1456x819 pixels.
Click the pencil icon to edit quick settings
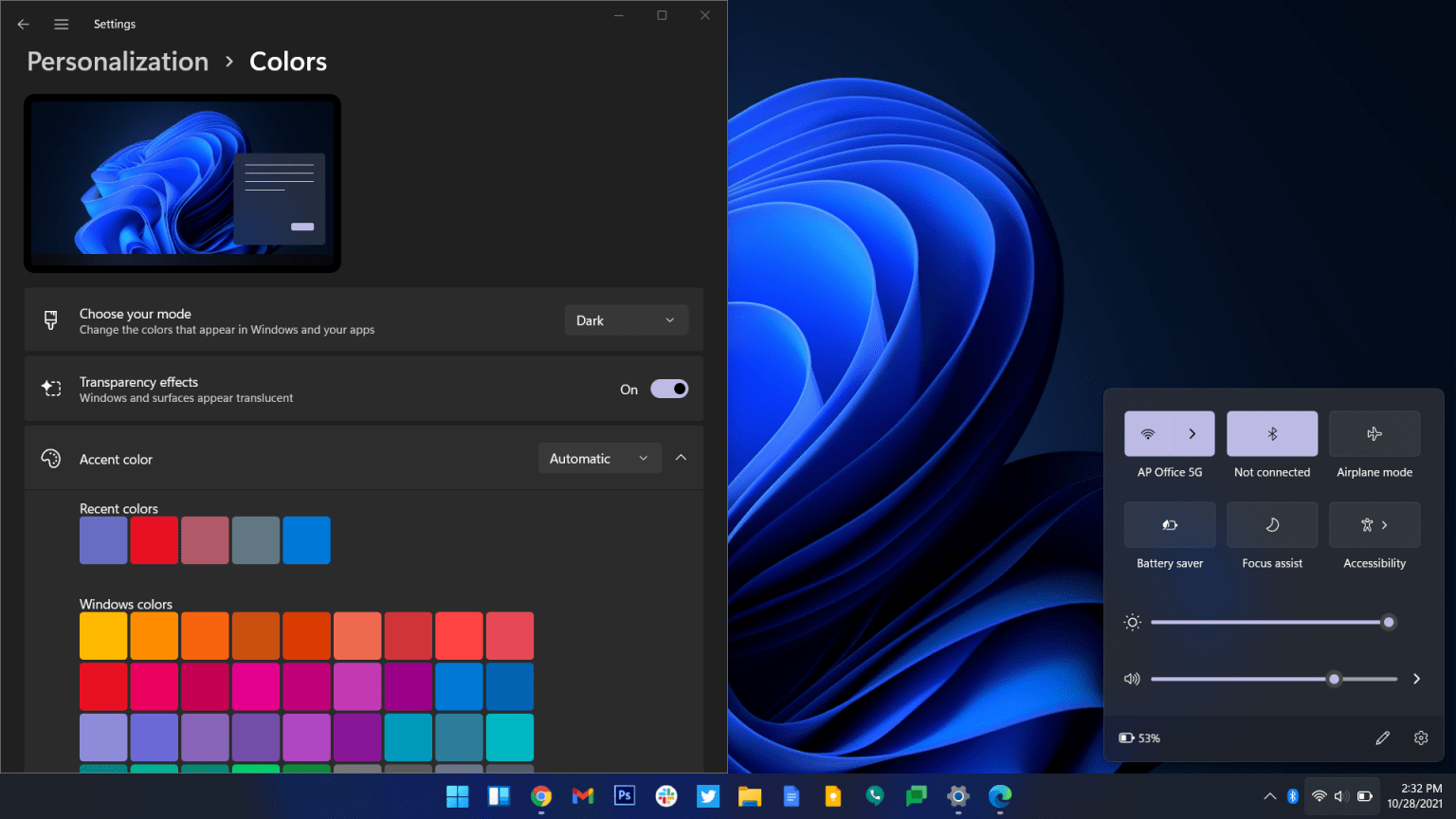point(1383,737)
